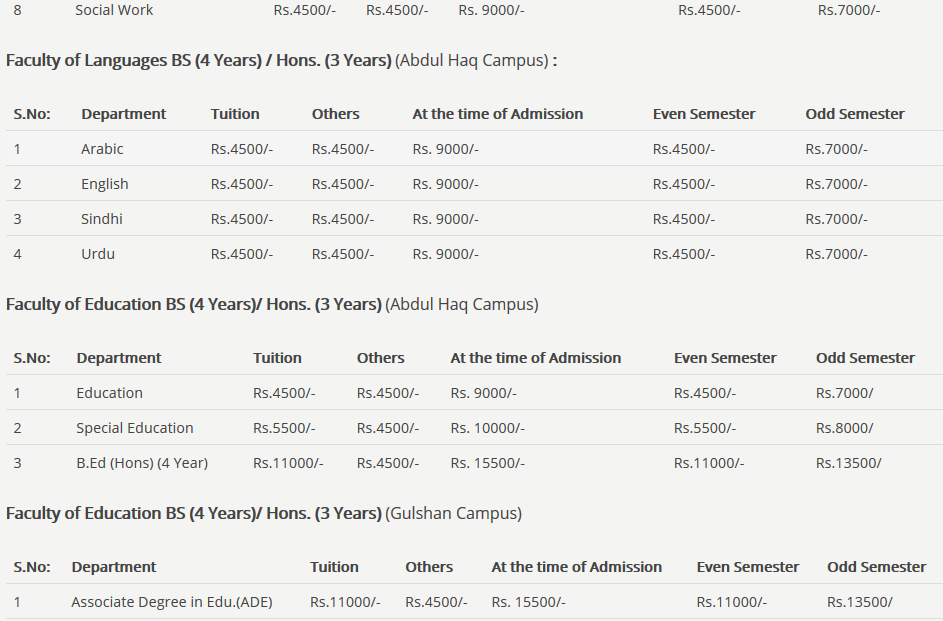Click Tuition header in Languages table

235,114
